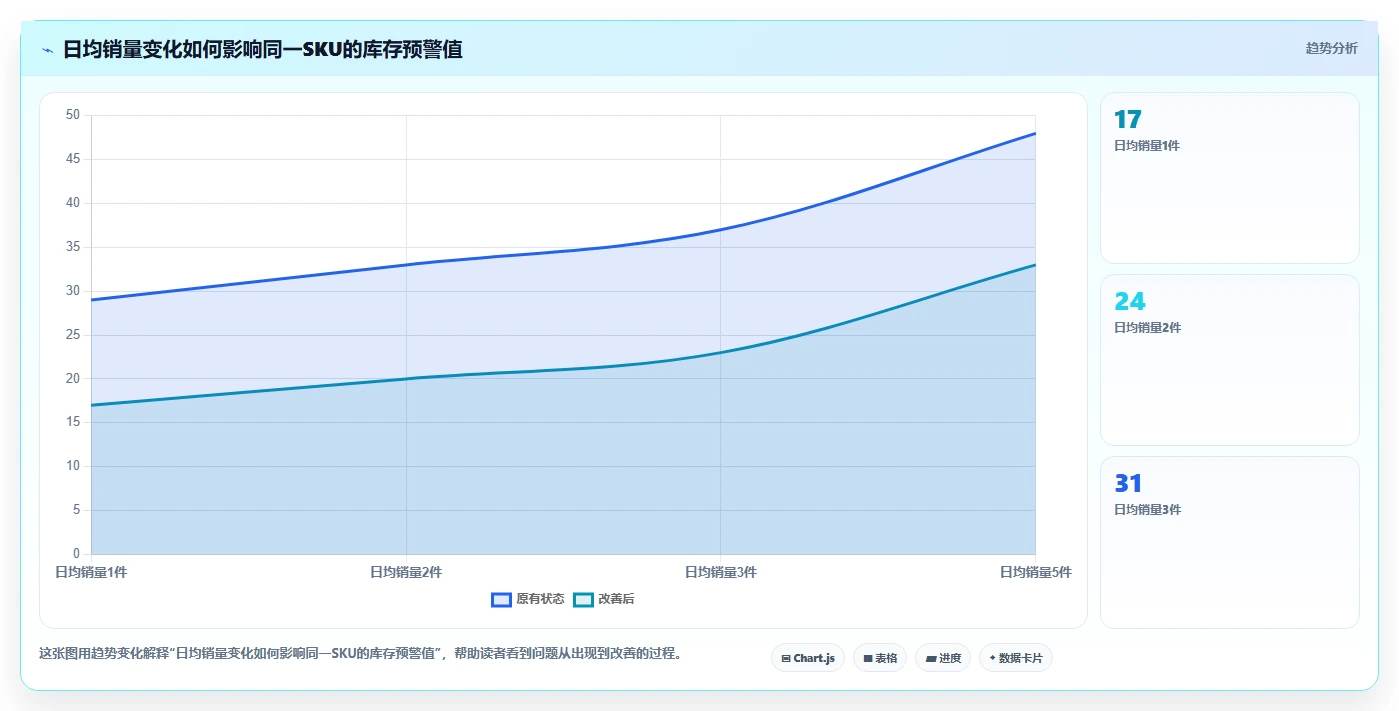Click the 趋势分析 label in header
Screen dimensions: 1399x711
[x=1331, y=48]
